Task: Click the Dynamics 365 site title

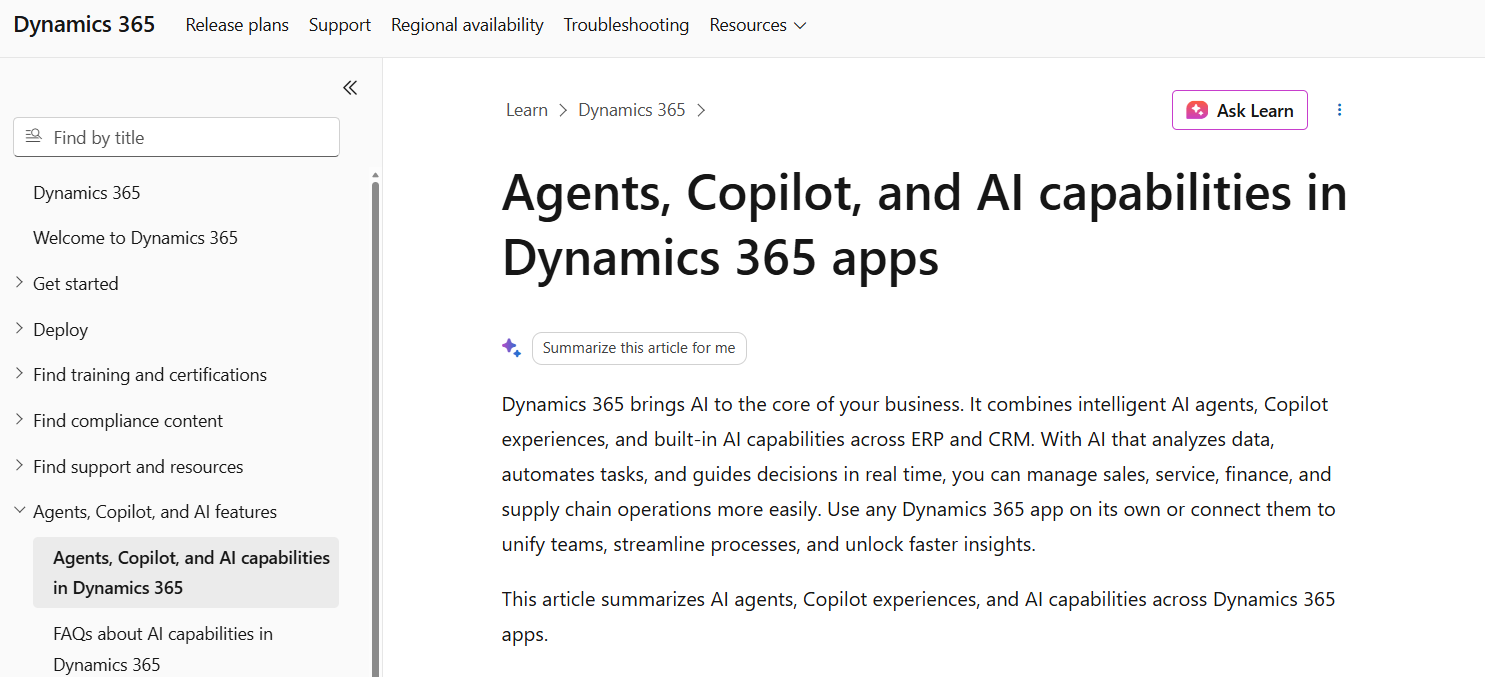Action: point(84,25)
